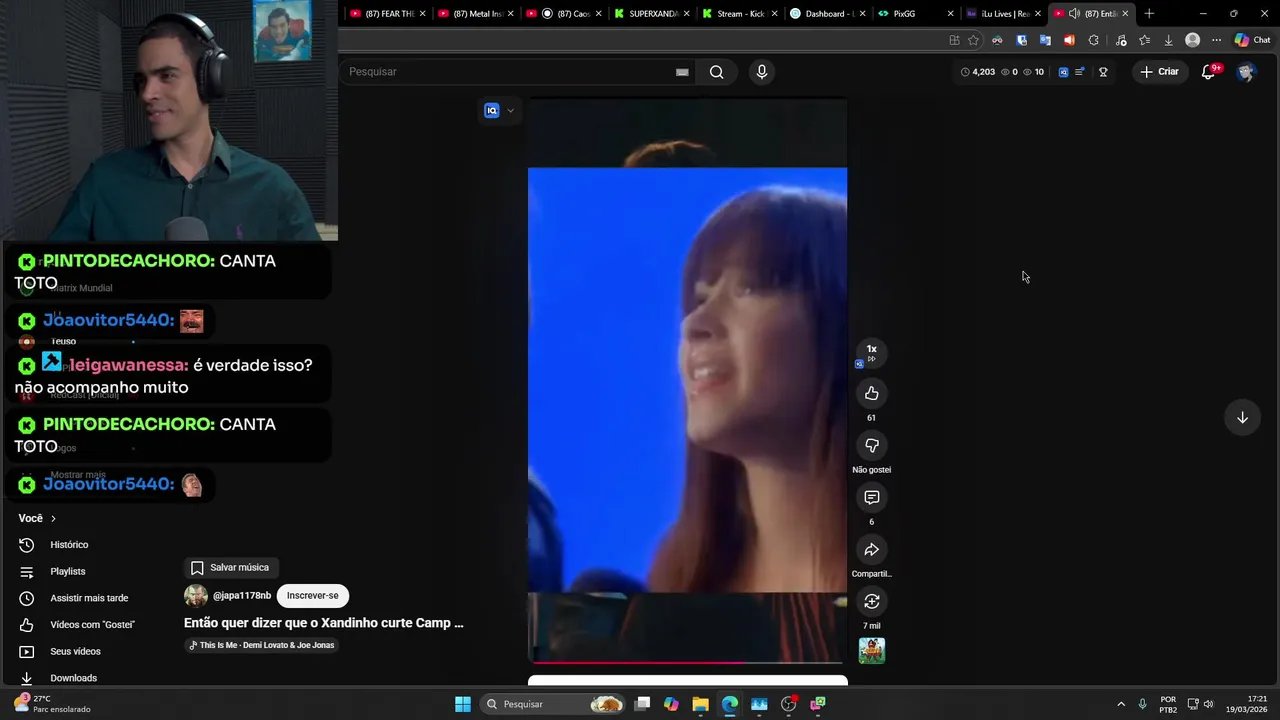1280x720 pixels.
Task: Open the Edge profile avatar
Action: [1192, 40]
